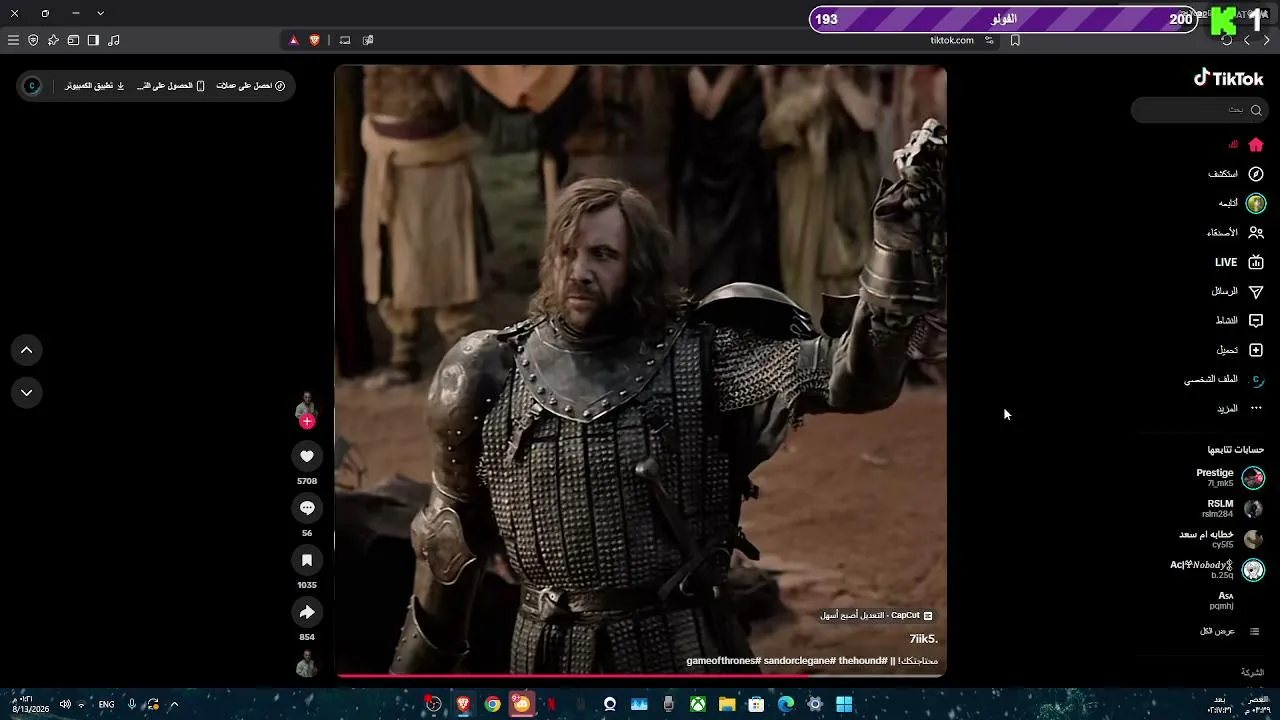This screenshot has height=720, width=1280.
Task: Open the site settings tune icon
Action: pos(990,40)
